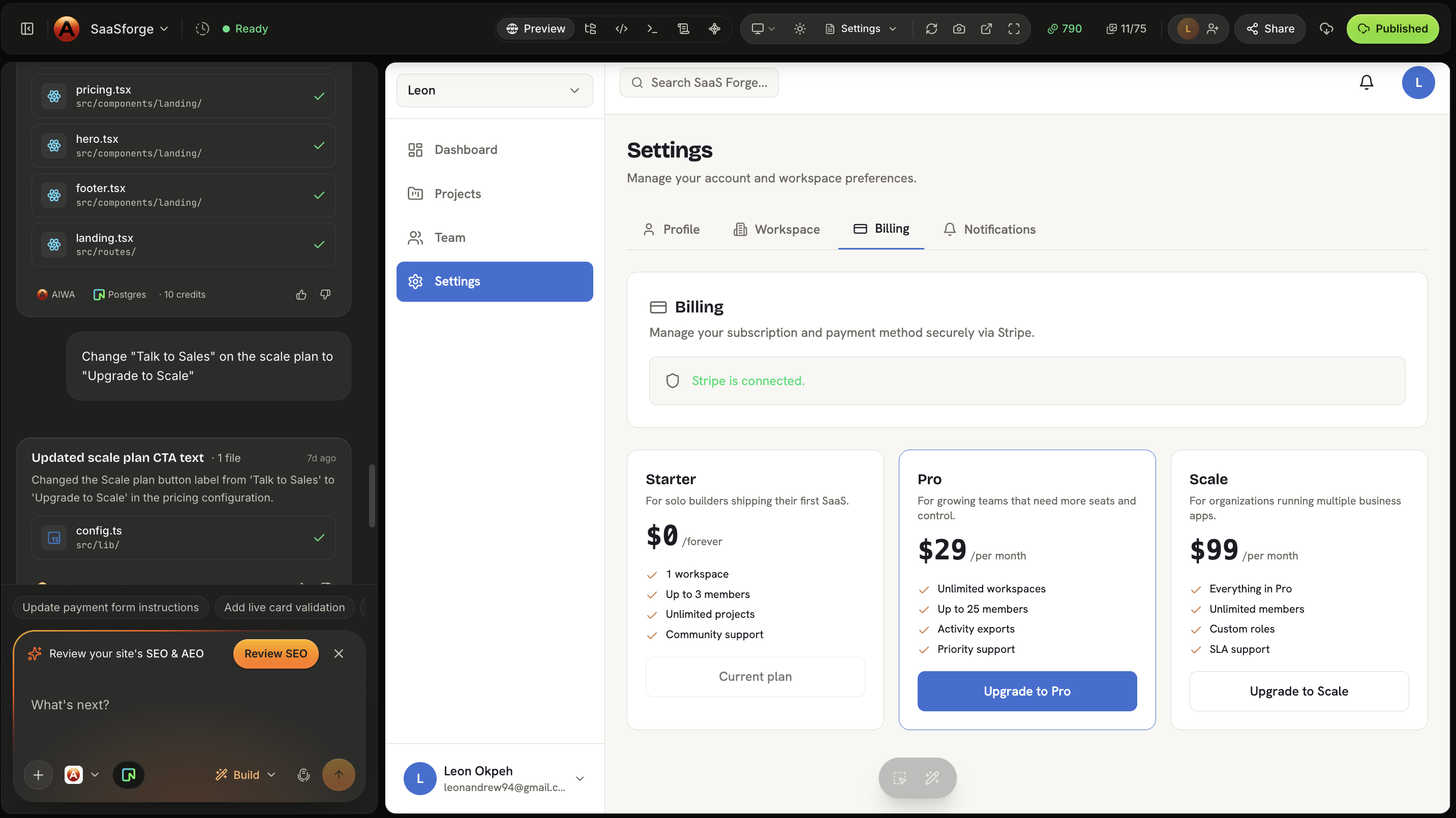The width and height of the screenshot is (1456, 818).
Task: Open notifications bell in app header
Action: click(1366, 82)
